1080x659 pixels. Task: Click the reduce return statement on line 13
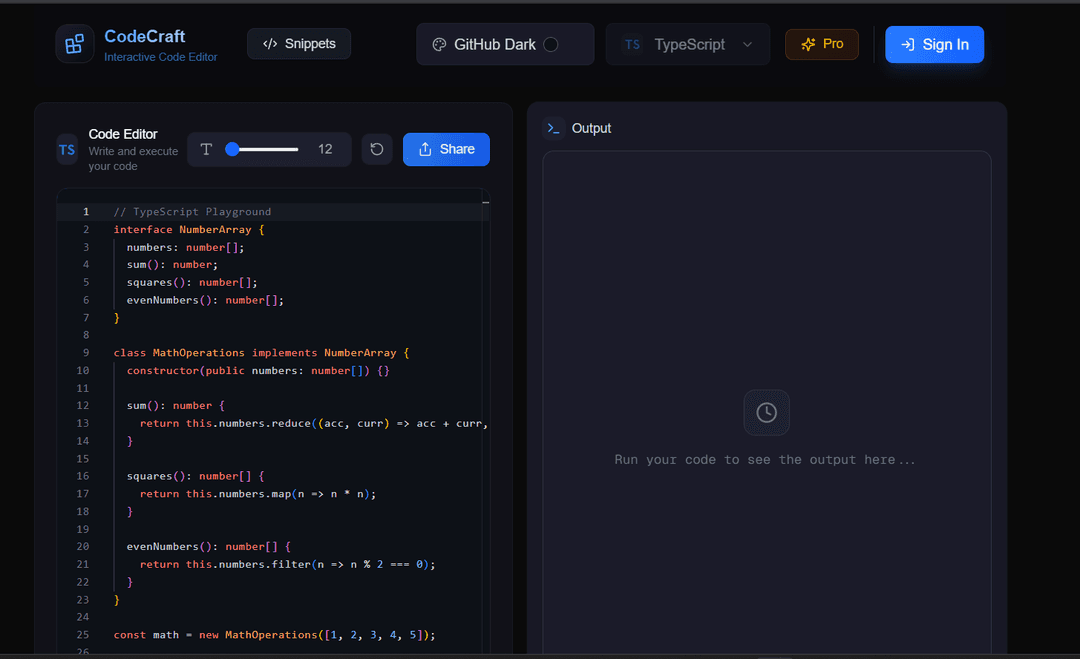314,424
